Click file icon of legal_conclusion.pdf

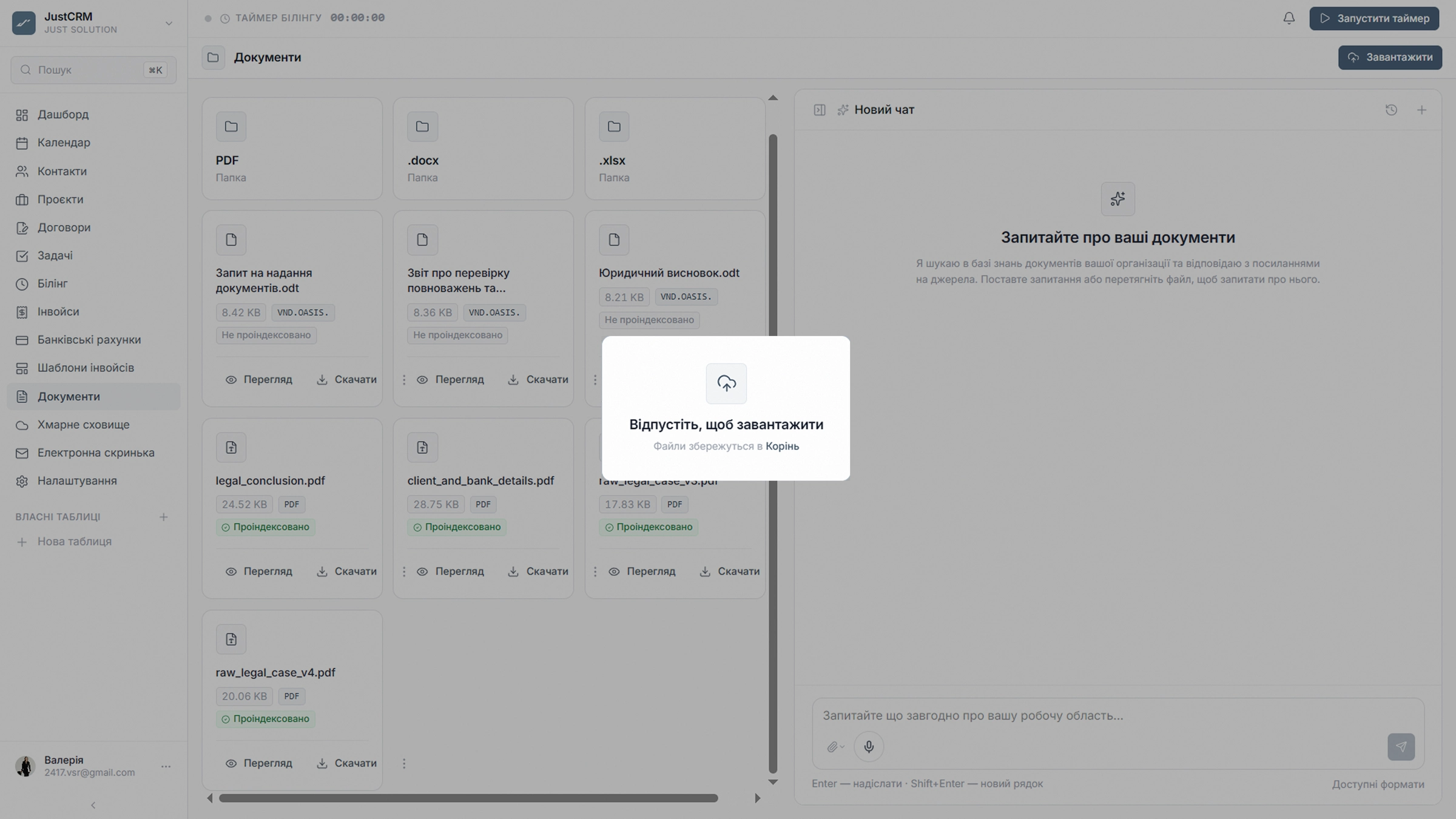[231, 448]
